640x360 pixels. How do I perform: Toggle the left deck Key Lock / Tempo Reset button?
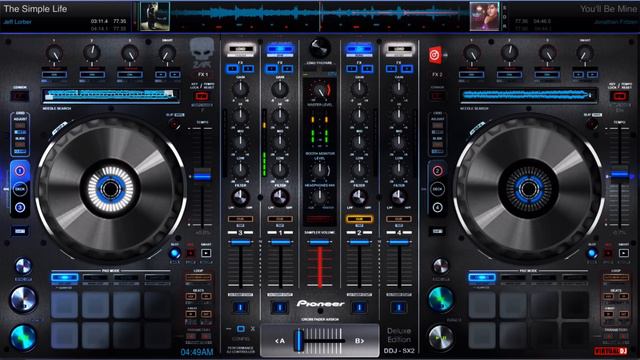201,96
